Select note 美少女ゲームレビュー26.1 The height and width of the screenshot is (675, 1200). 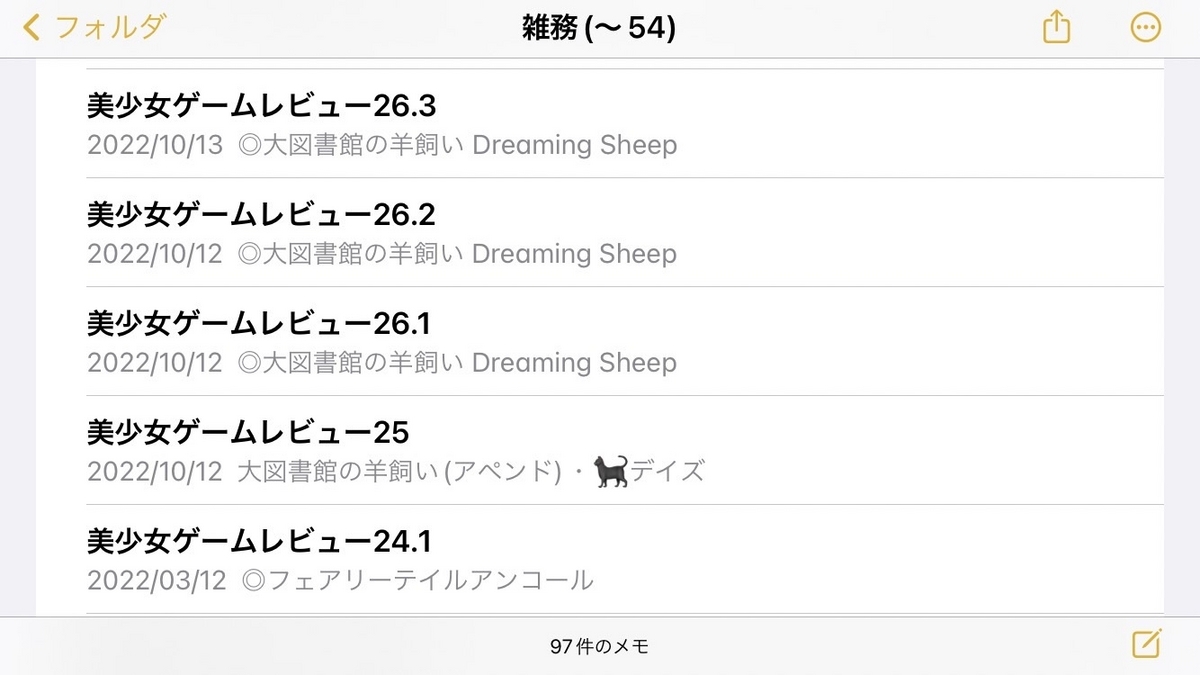(x=600, y=342)
